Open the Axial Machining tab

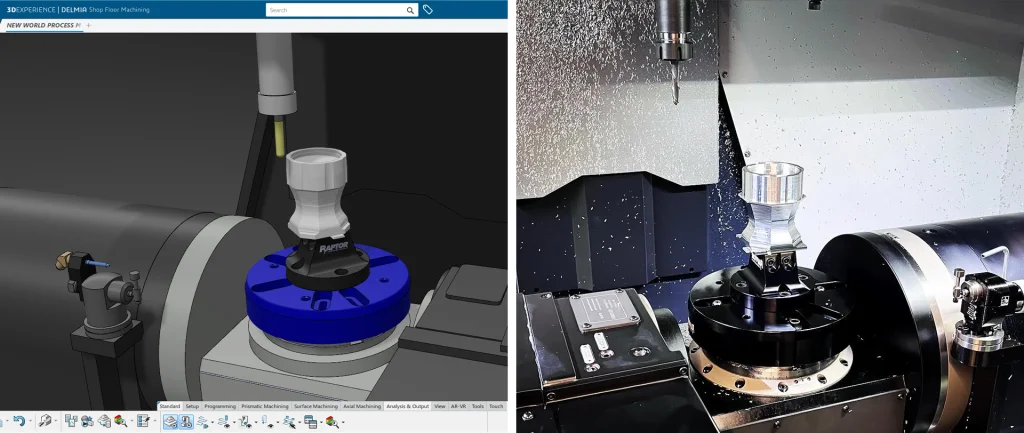[x=362, y=406]
